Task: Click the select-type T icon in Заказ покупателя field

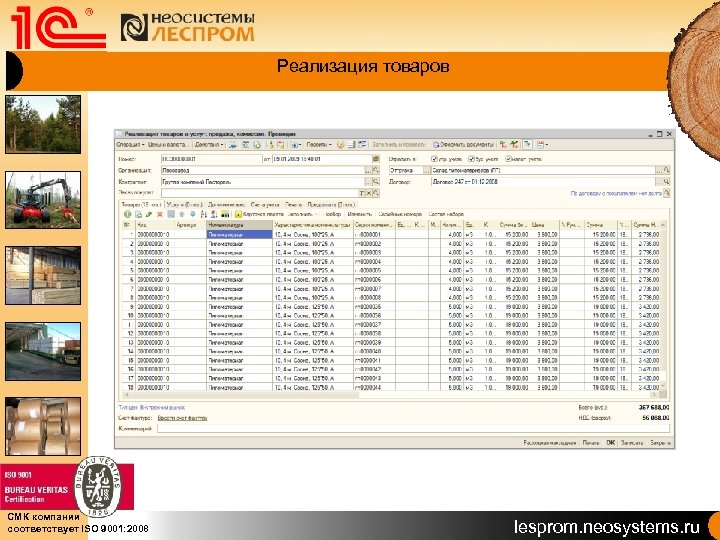Action: click(x=362, y=193)
